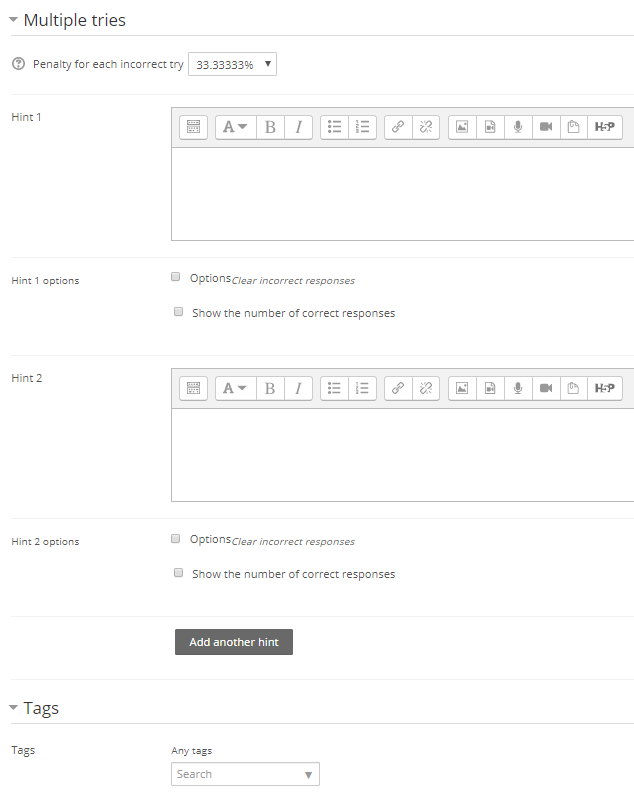Insert ordered list in Hint 2 editor
The height and width of the screenshot is (797, 634).
coord(363,388)
